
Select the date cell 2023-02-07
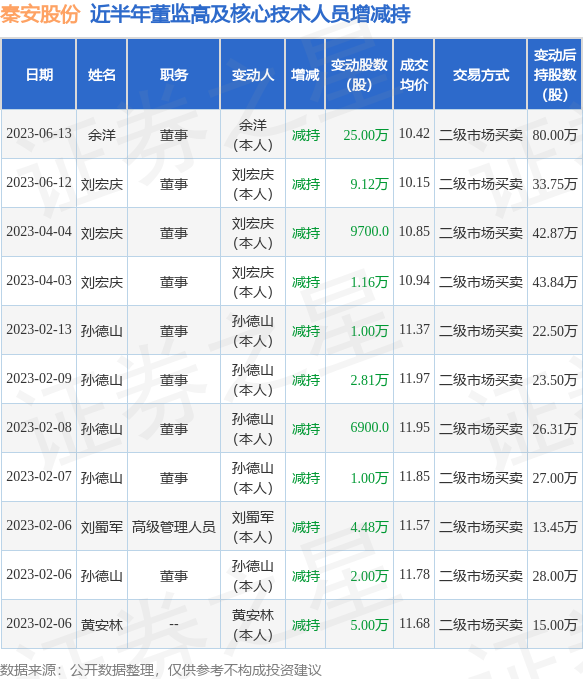point(39,476)
